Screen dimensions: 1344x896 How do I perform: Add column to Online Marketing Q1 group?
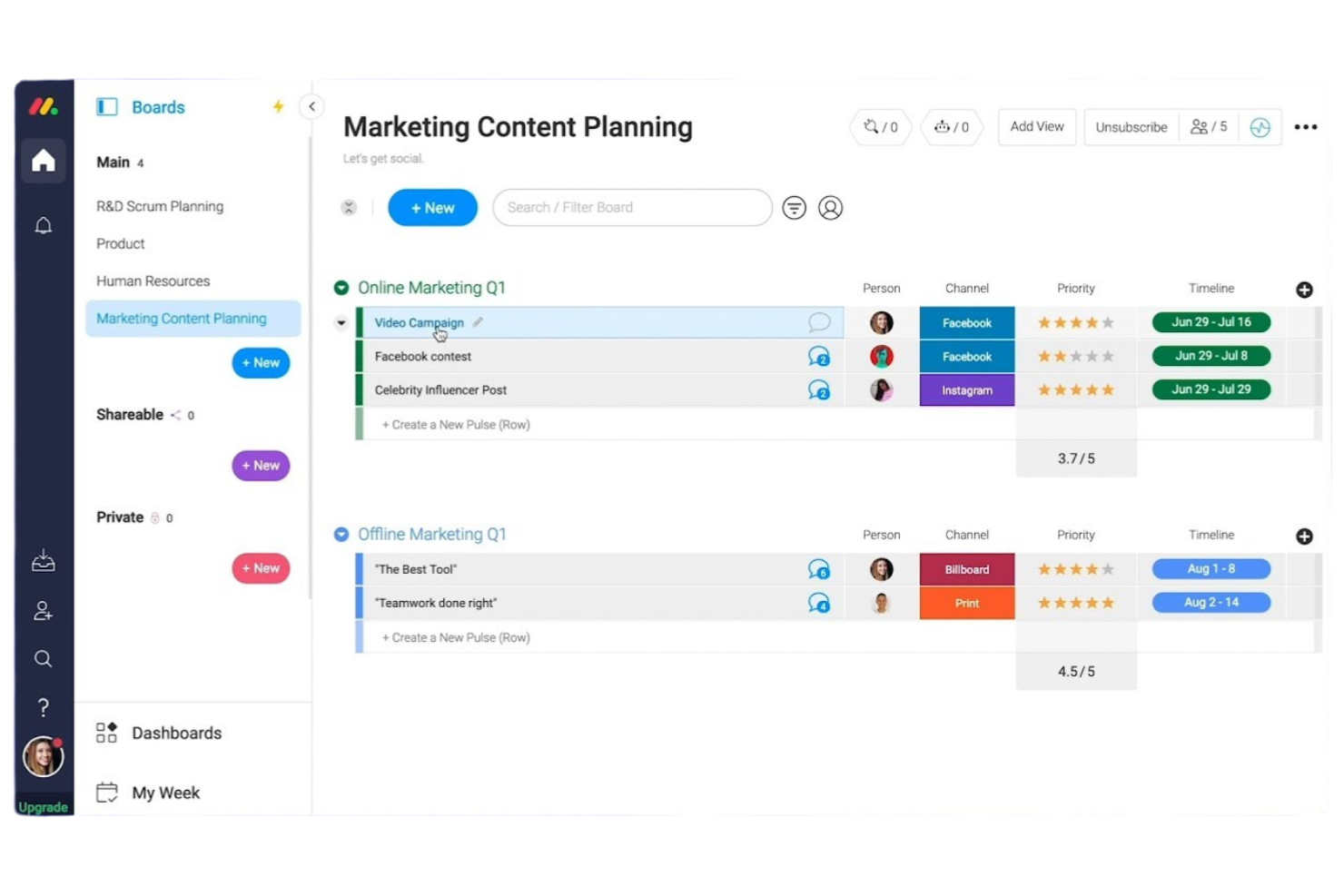coord(1305,290)
